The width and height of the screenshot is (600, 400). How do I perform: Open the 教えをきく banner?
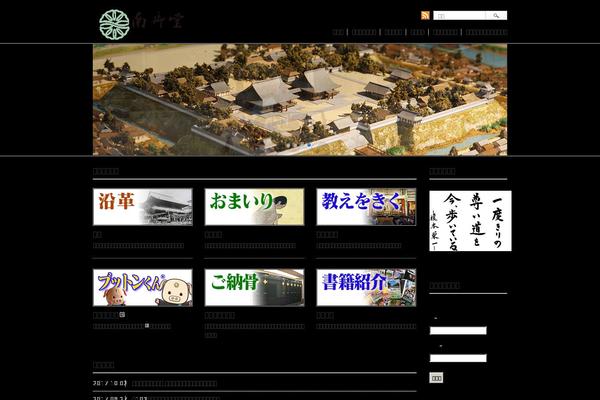click(x=366, y=207)
